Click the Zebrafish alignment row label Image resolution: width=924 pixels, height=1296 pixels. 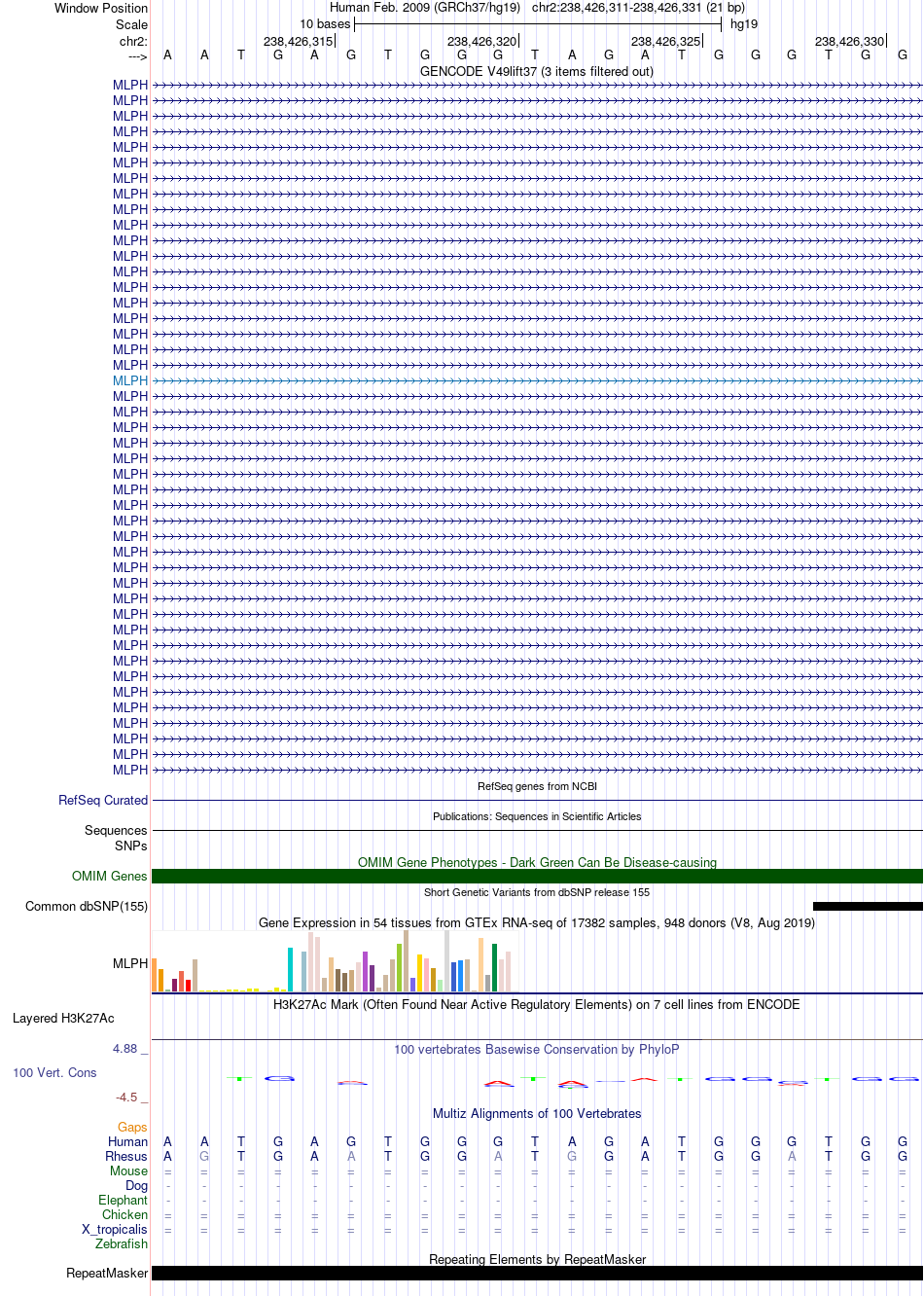pos(122,1243)
